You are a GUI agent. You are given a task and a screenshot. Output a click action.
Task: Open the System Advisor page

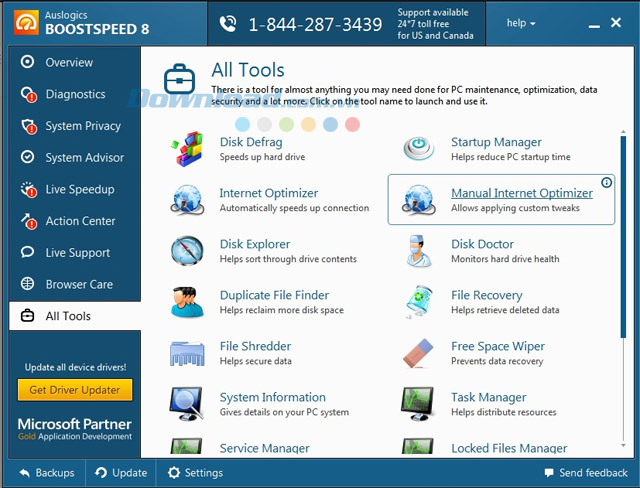pyautogui.click(x=75, y=157)
